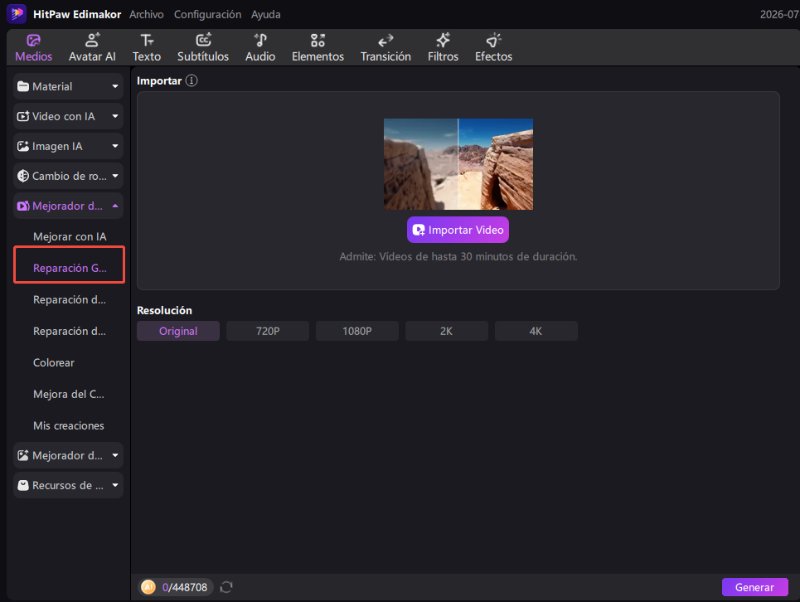Click the info icon beside Importar
800x602 pixels.
pyautogui.click(x=191, y=81)
